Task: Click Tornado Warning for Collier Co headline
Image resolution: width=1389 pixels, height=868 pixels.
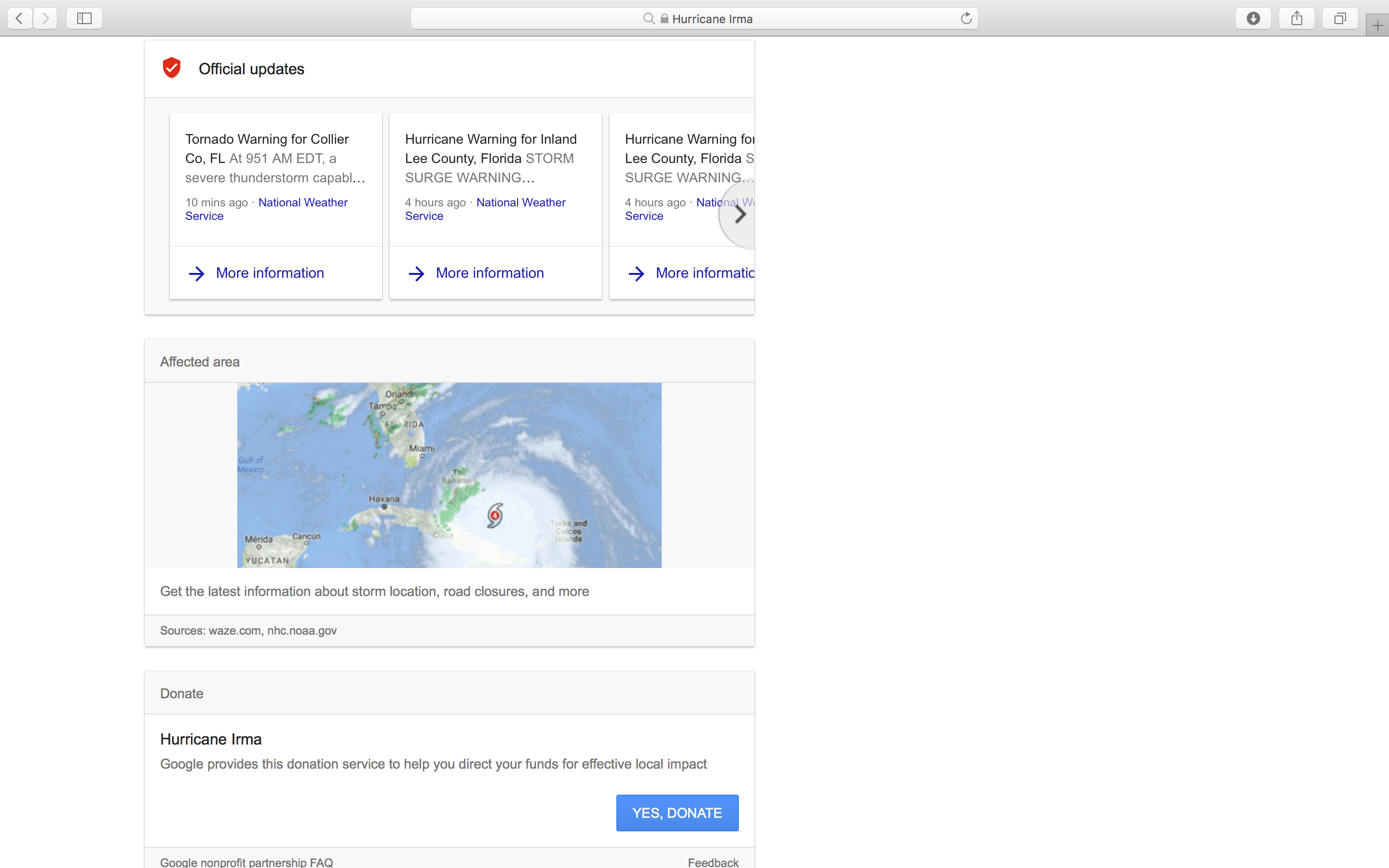Action: [267, 149]
